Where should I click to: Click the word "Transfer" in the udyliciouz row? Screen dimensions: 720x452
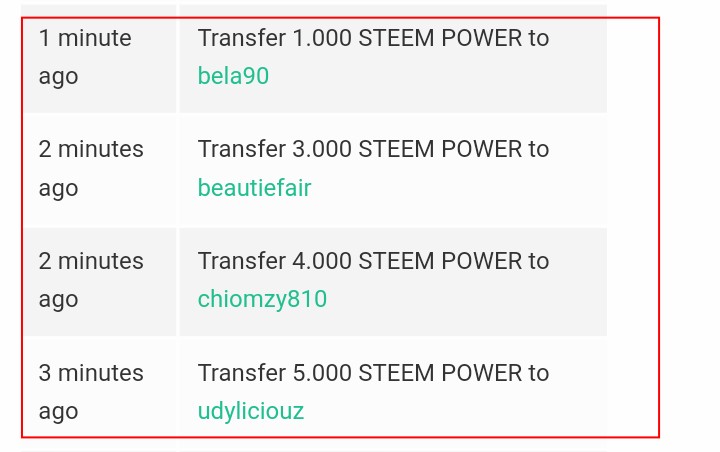(242, 373)
